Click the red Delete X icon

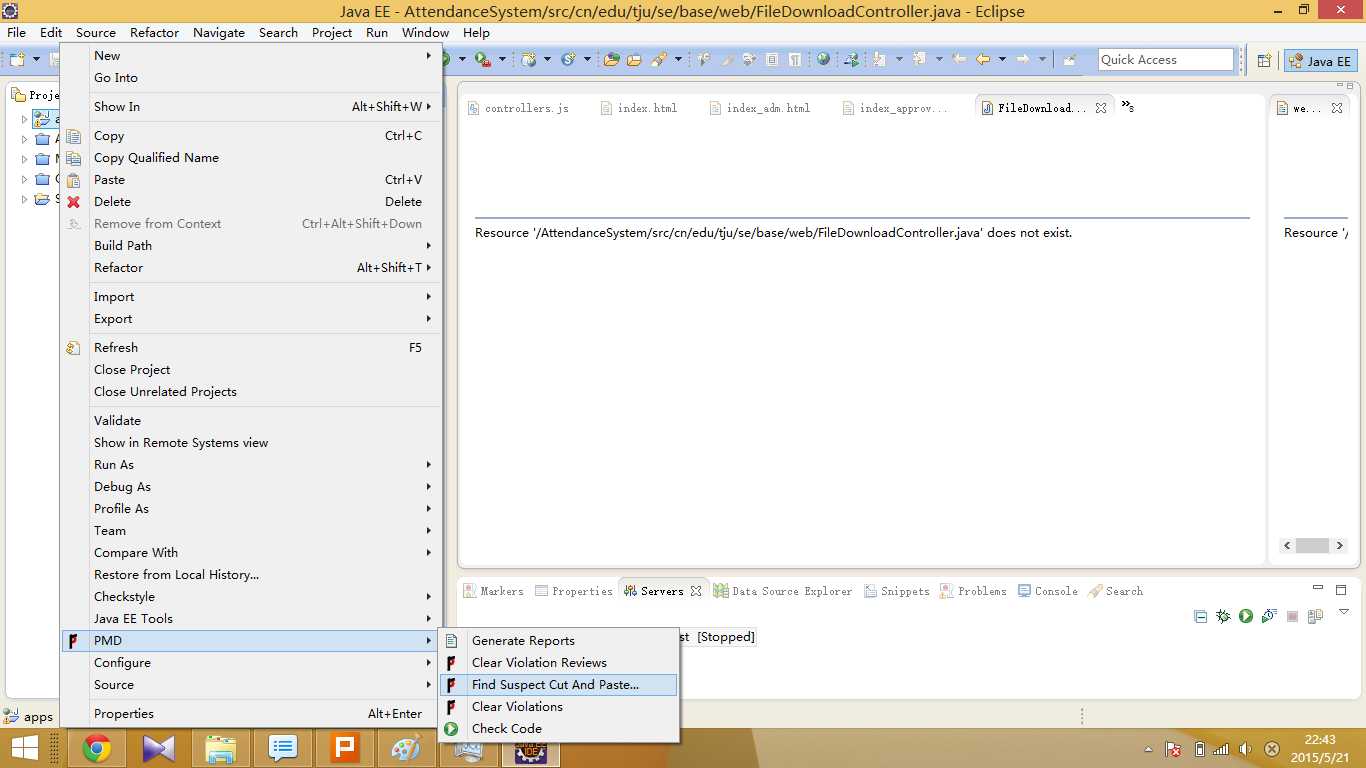click(x=73, y=202)
